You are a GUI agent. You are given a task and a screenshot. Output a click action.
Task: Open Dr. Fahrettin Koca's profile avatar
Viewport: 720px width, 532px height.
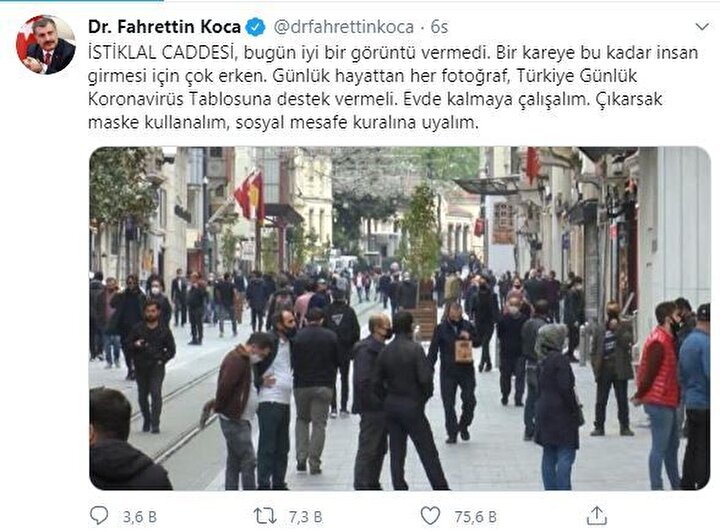coord(45,45)
